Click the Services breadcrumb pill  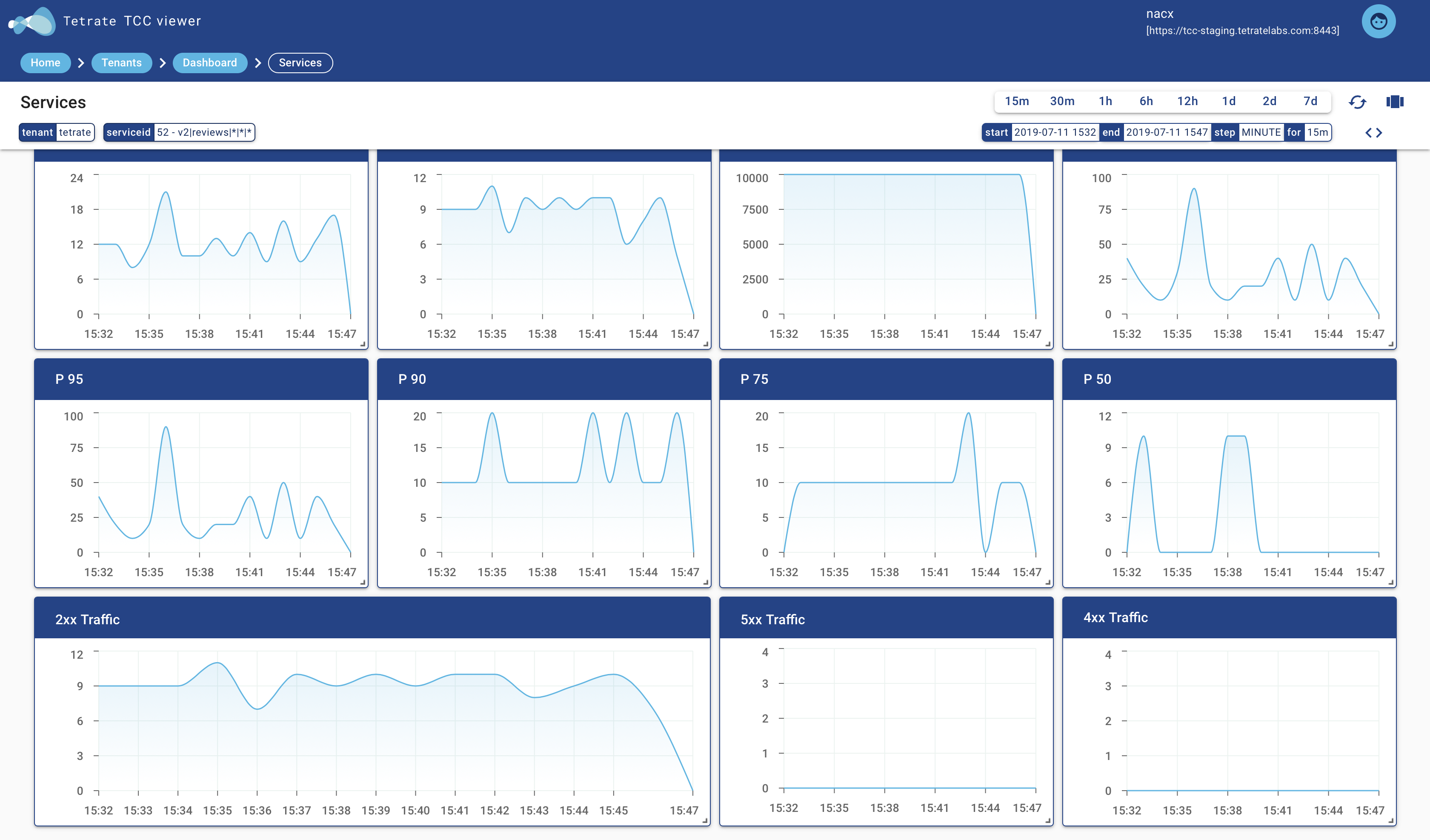[300, 63]
